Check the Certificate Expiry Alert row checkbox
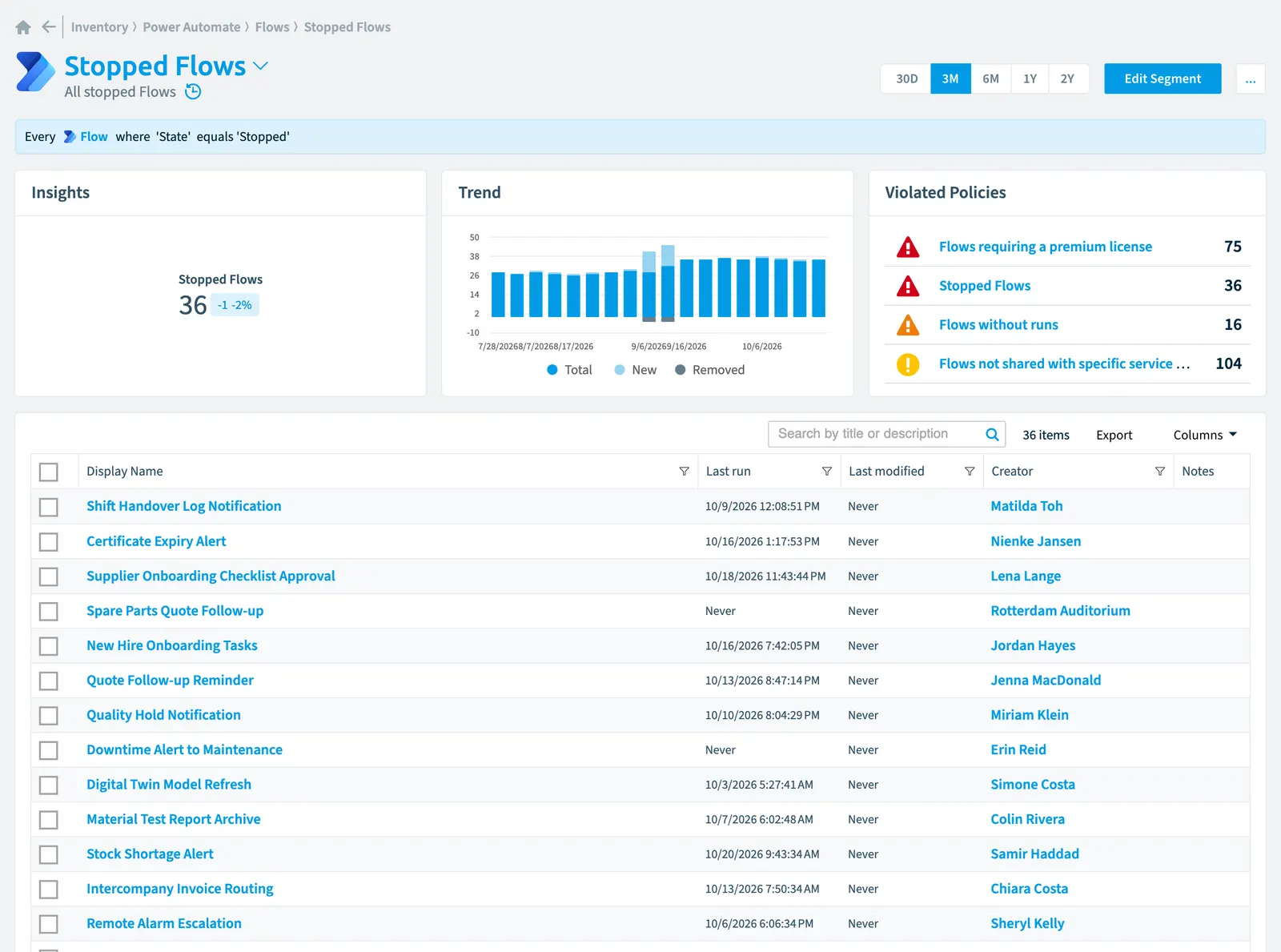The image size is (1281, 952). tap(49, 542)
